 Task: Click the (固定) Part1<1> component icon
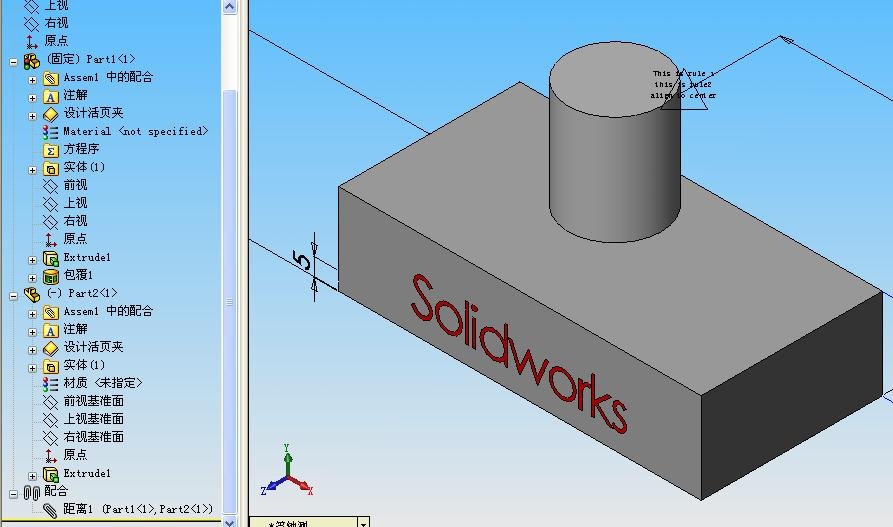pyautogui.click(x=32, y=60)
